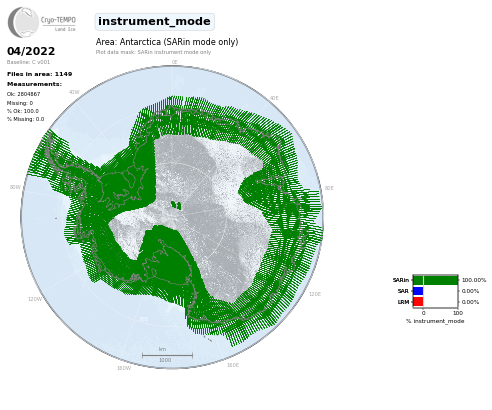The image size is (492, 410).
Task: Click the 0E longitude label
Action: [174, 62]
